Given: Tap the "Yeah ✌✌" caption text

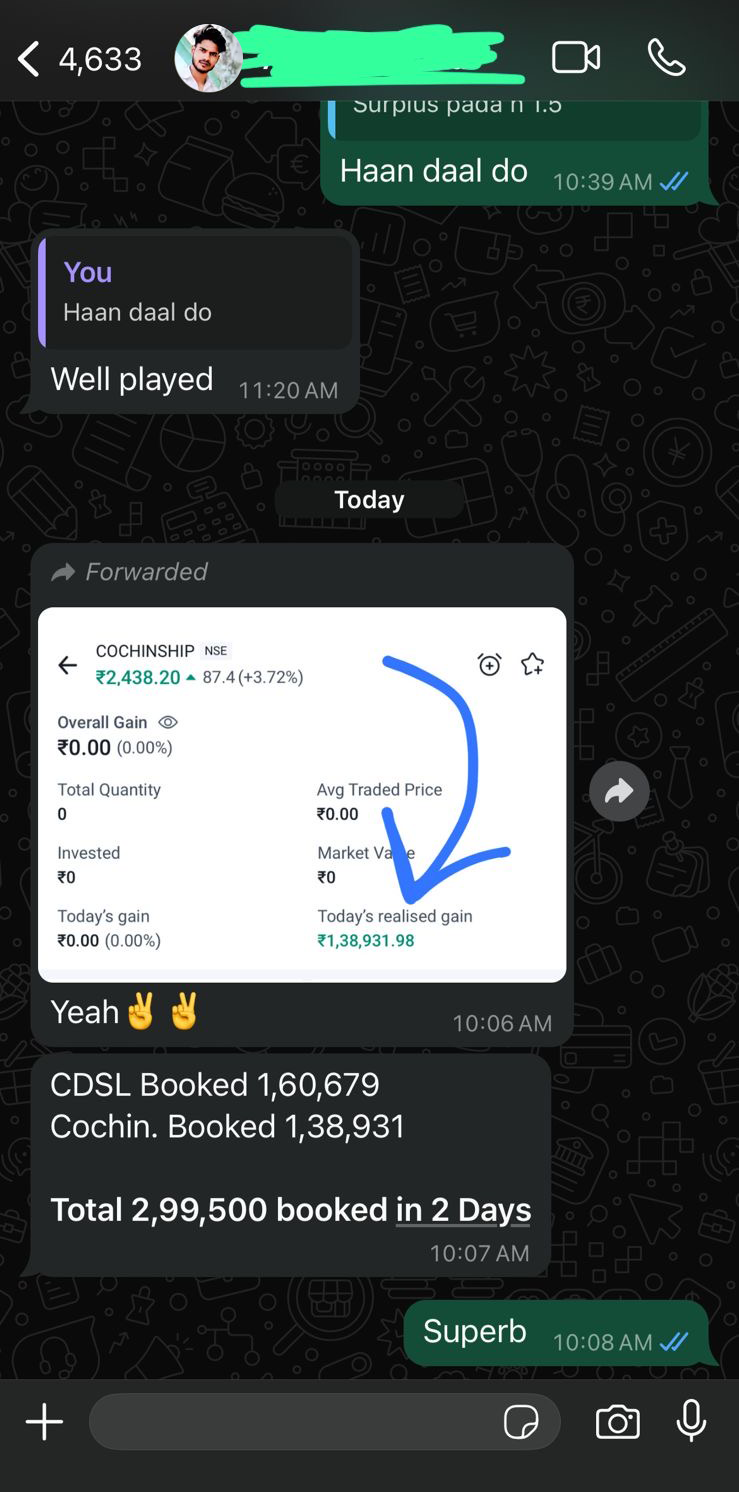Looking at the screenshot, I should [x=125, y=1012].
